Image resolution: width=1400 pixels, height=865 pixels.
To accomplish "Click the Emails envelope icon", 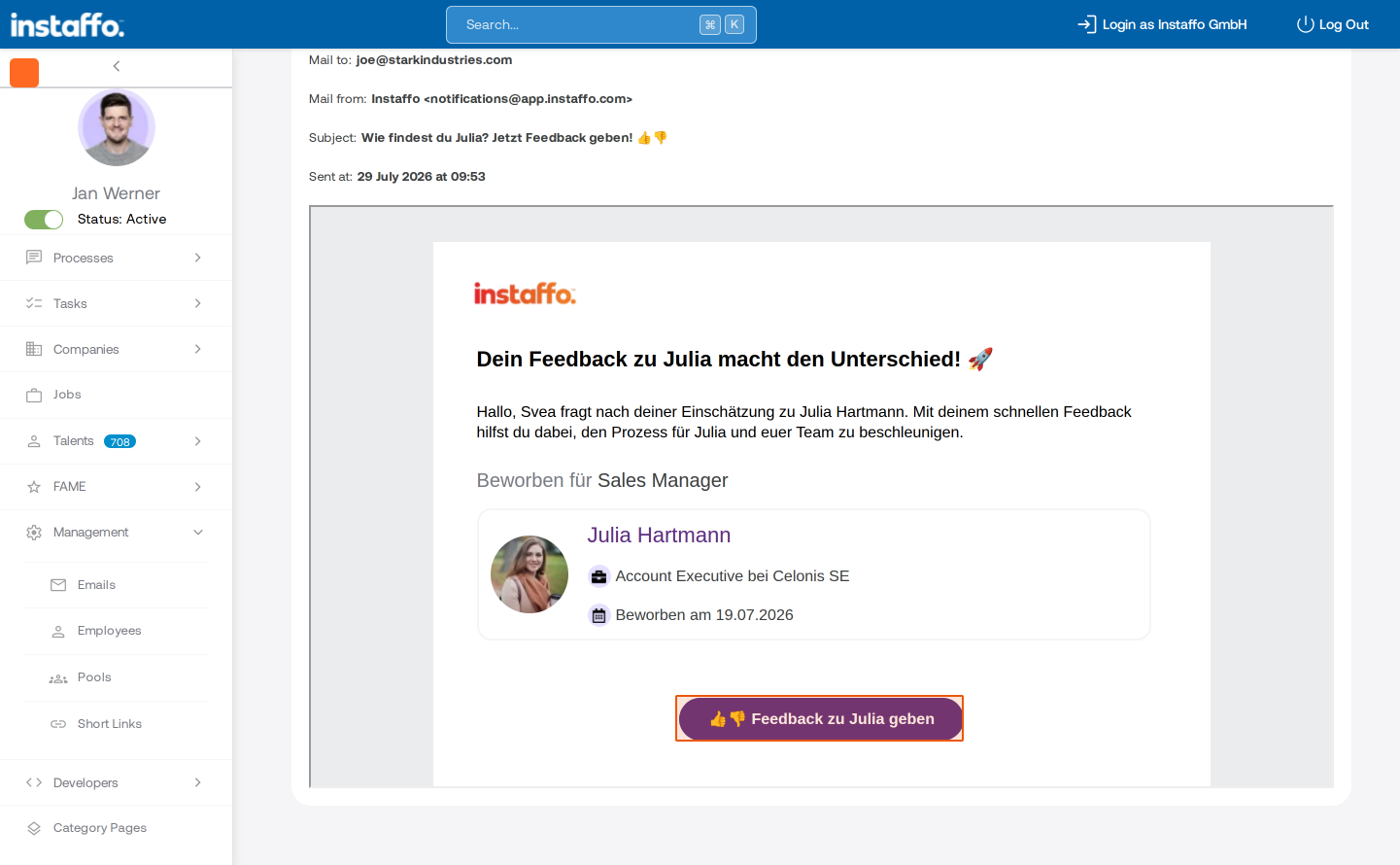I will coord(58,585).
